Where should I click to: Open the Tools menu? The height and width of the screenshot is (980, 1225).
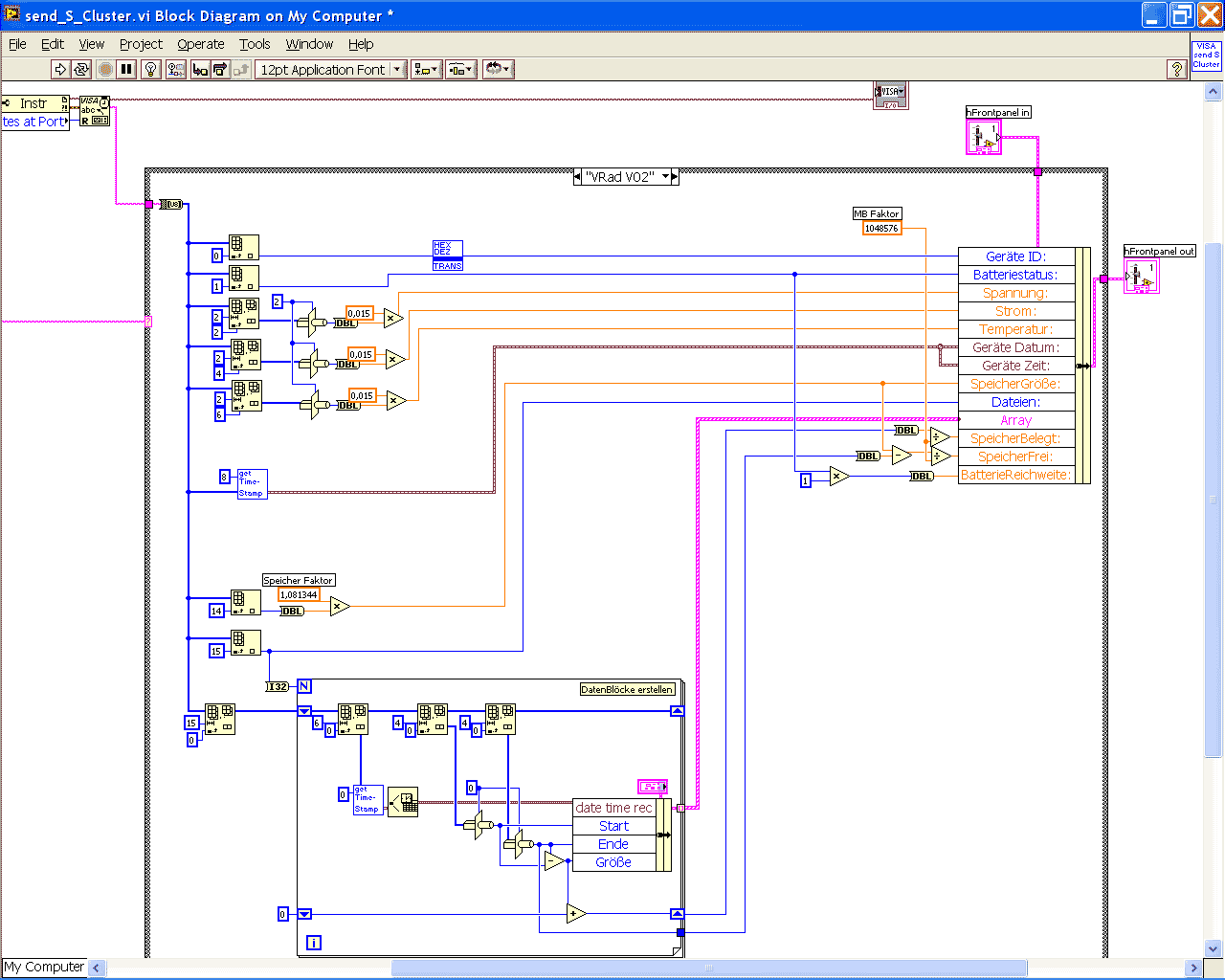pyautogui.click(x=255, y=44)
